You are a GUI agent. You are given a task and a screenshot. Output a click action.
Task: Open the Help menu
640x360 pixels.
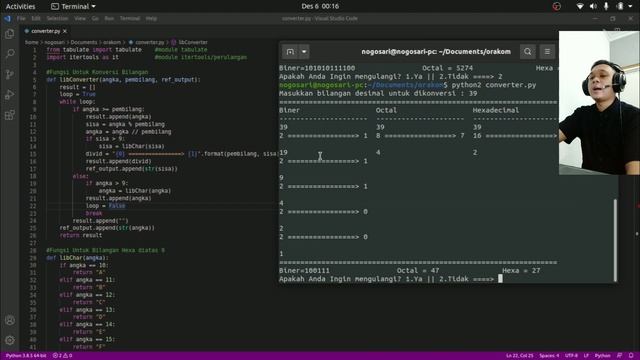[x=151, y=18]
